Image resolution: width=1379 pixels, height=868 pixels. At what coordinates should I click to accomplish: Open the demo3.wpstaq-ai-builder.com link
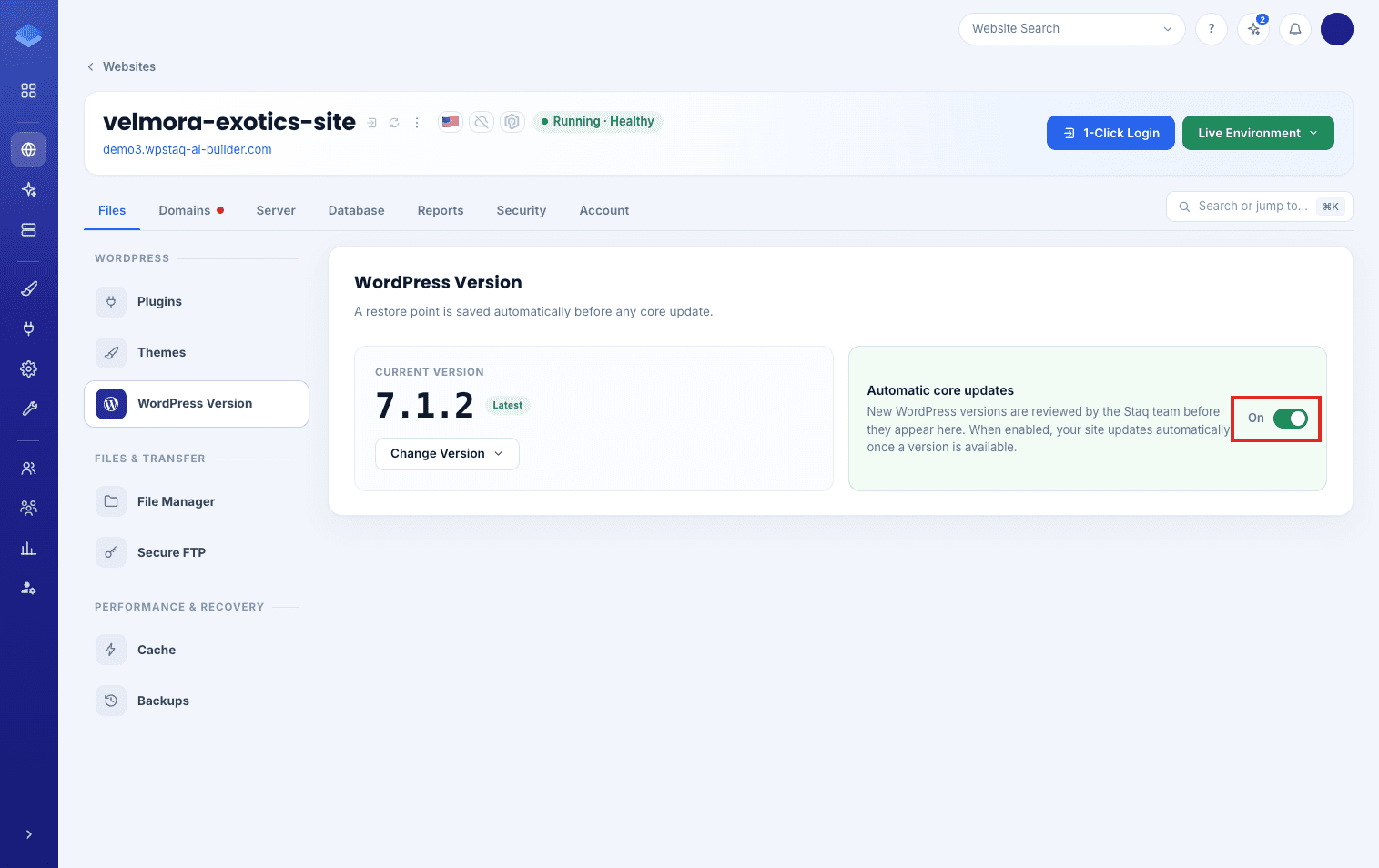pos(188,149)
